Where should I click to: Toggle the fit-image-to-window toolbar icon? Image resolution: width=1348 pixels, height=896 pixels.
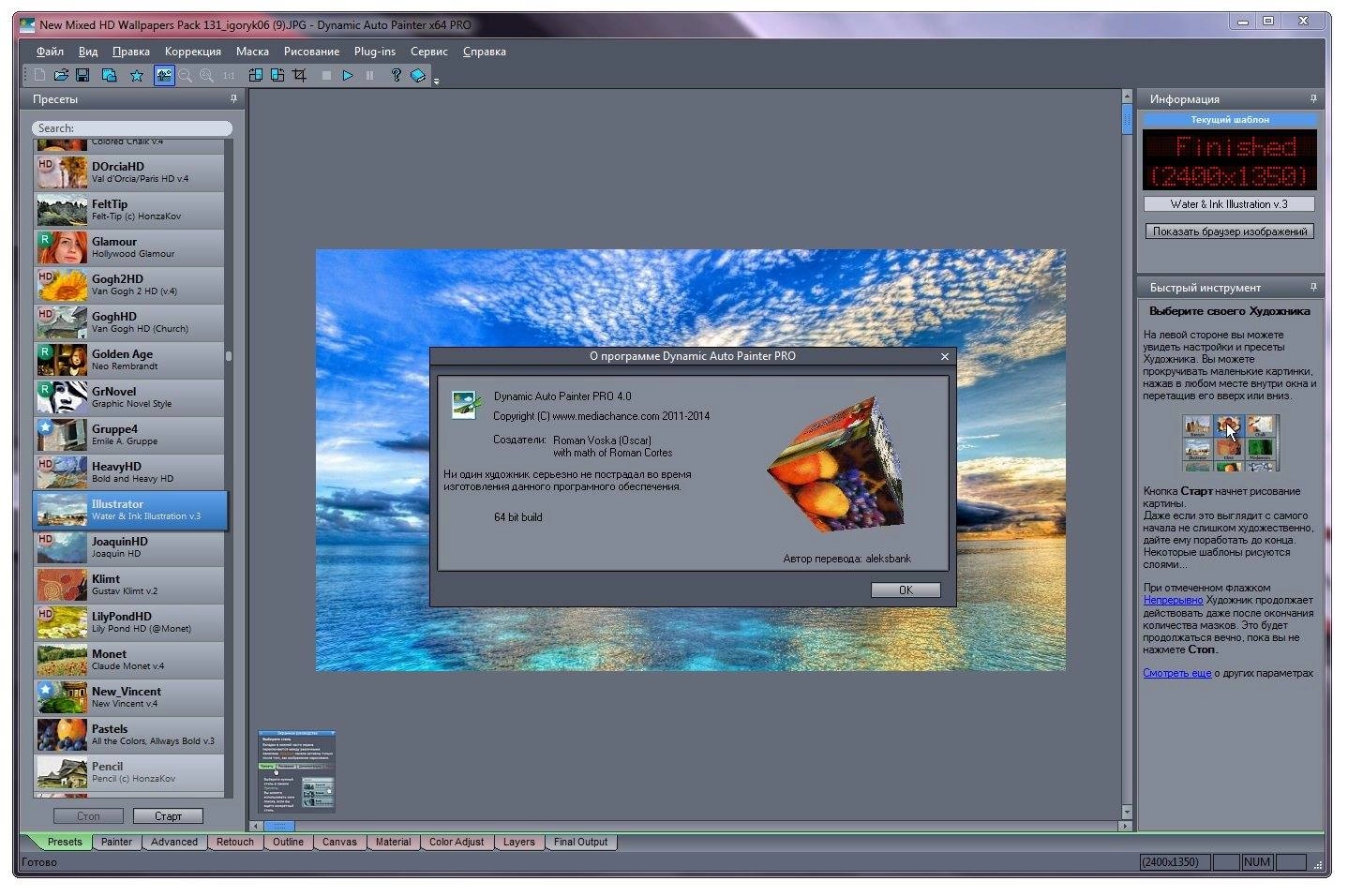[164, 76]
